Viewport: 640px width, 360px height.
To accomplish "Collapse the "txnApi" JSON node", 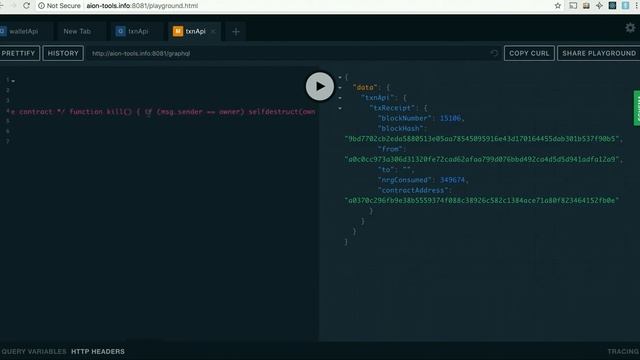I will (x=340, y=98).
